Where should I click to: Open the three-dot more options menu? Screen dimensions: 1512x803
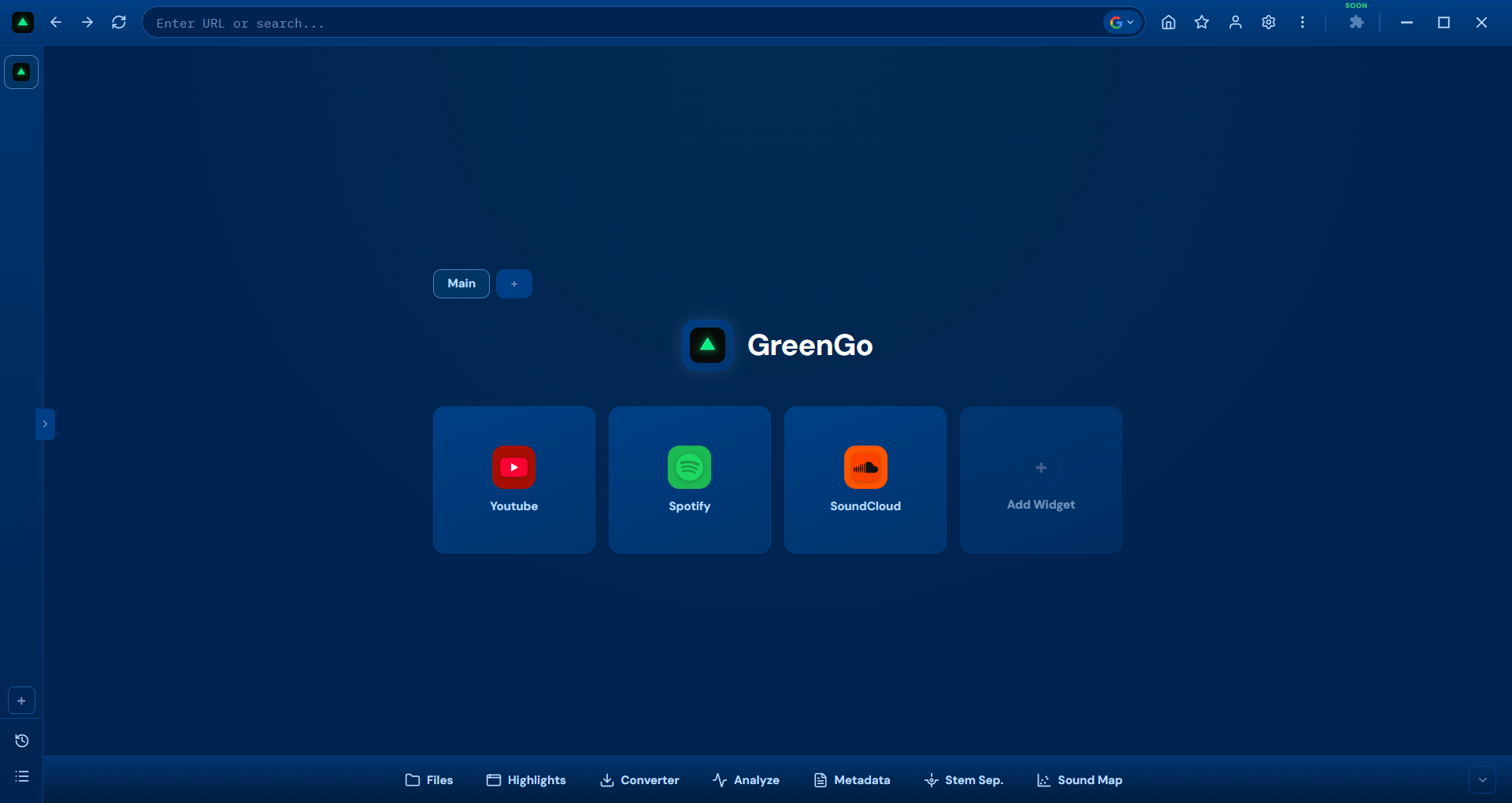point(1303,23)
